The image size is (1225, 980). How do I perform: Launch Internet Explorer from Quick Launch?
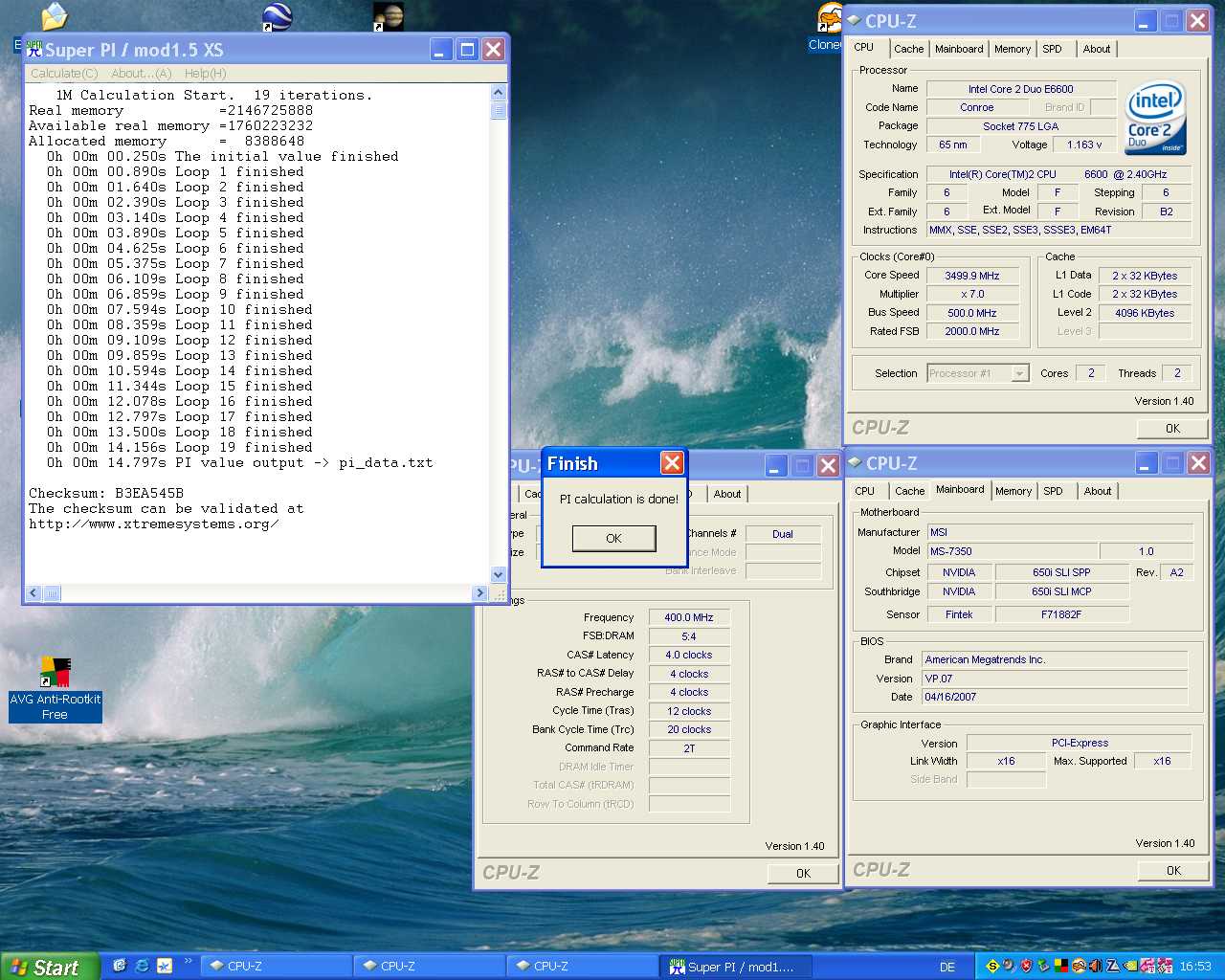click(x=142, y=966)
